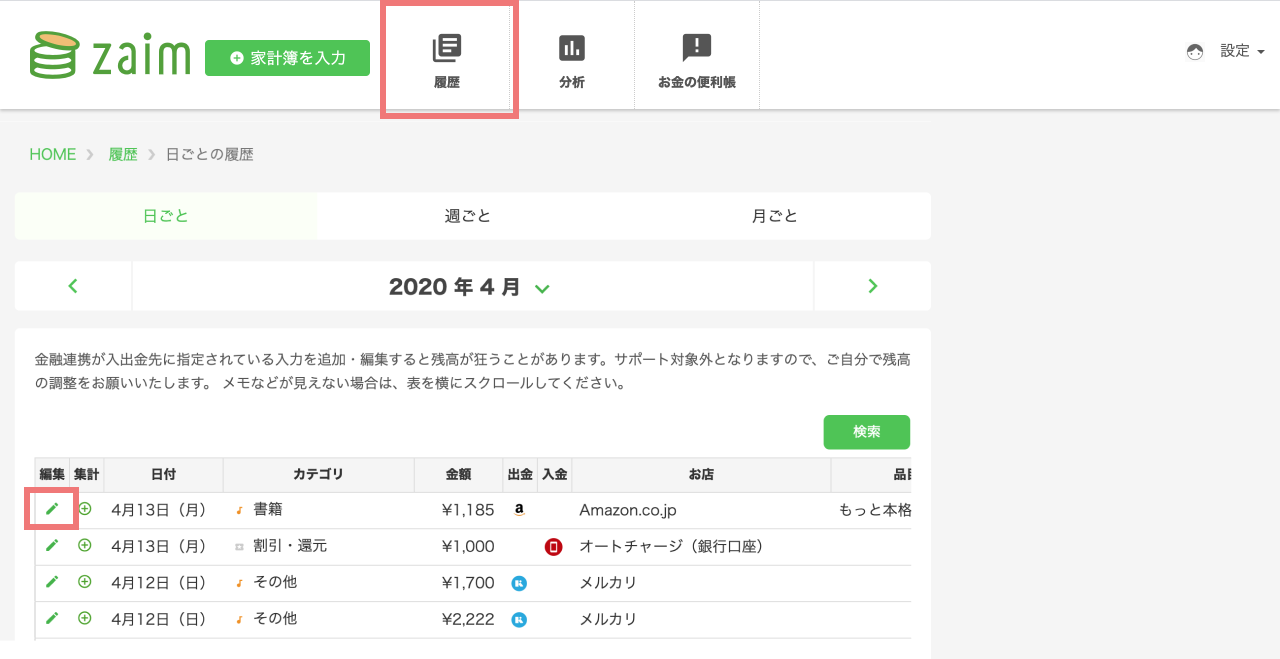Edit the オートチャージ entry with pencil icon
Screen dimensions: 1280x659
point(52,546)
